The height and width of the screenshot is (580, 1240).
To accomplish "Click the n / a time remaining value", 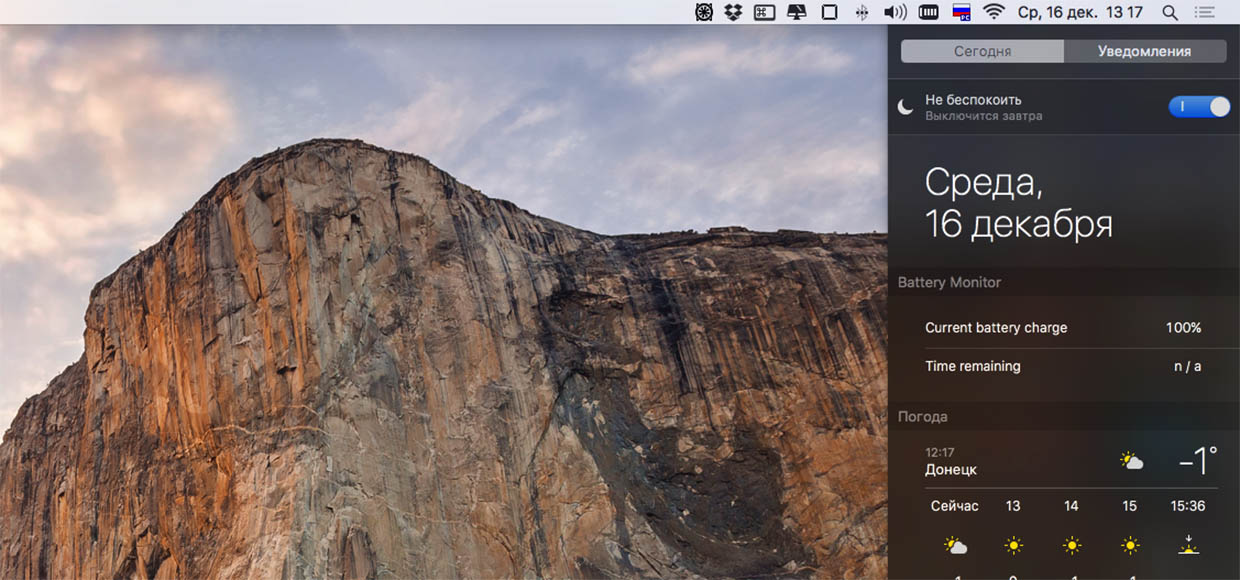I will (x=1188, y=366).
